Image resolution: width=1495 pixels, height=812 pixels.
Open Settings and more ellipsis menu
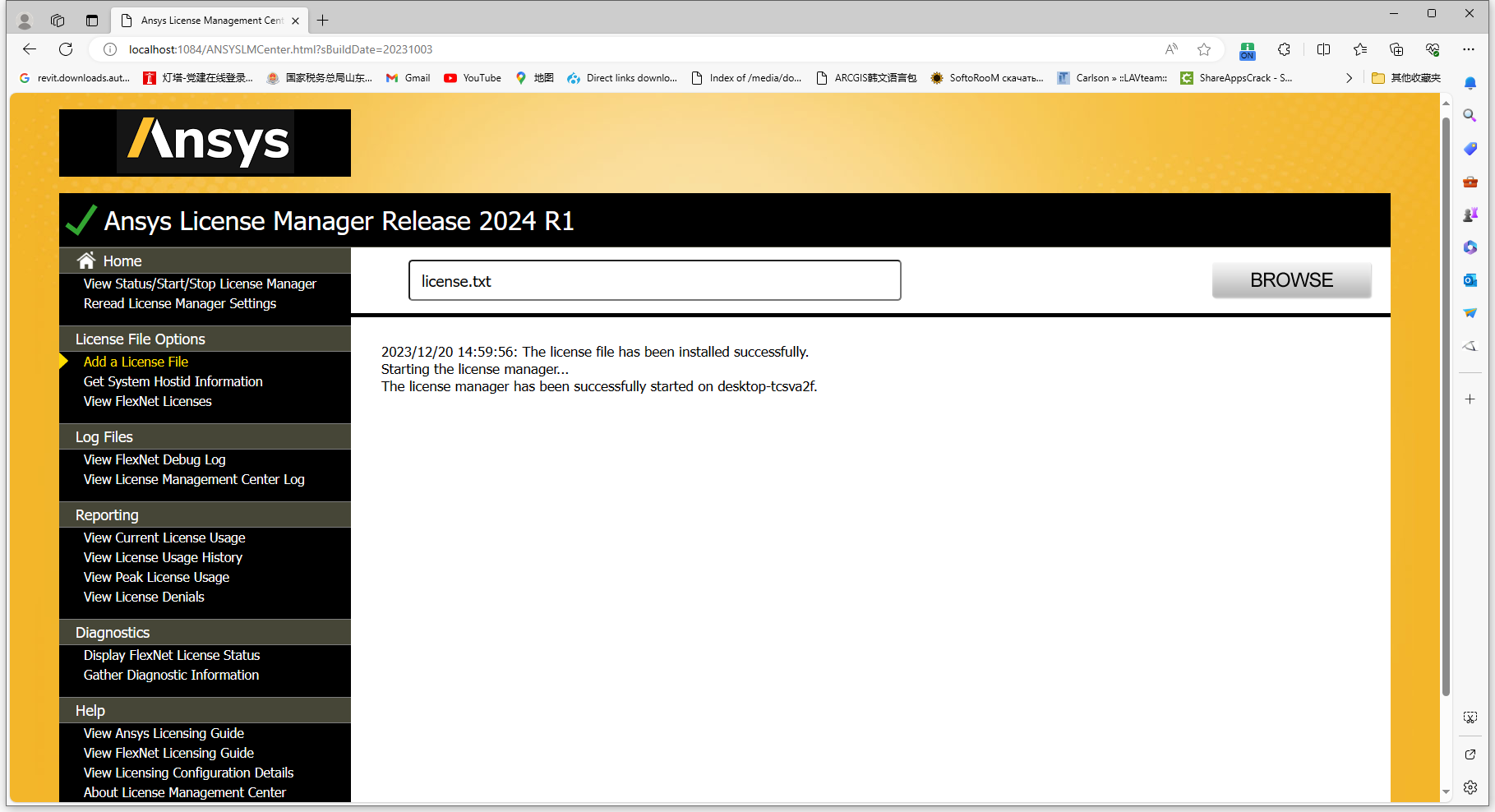(x=1469, y=49)
